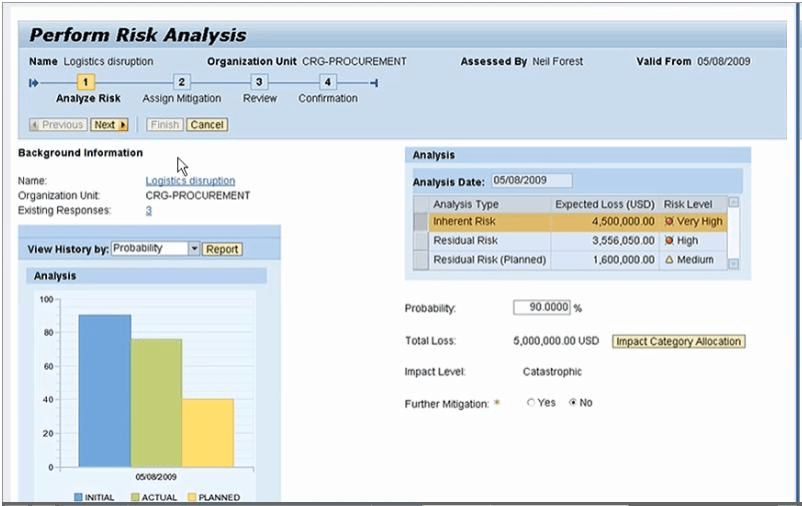This screenshot has height=506, width=802.
Task: Open the View History by dropdown
Action: coord(194,248)
